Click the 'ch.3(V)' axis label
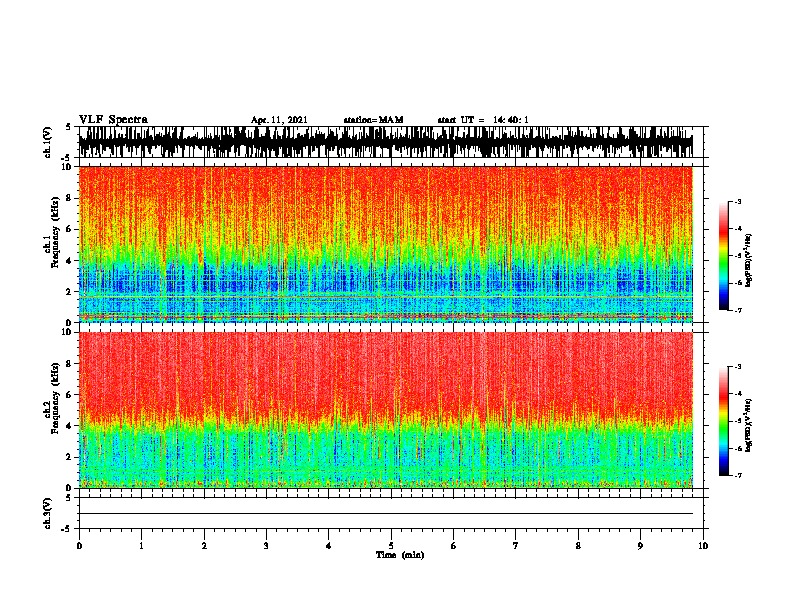This screenshot has width=792, height=612. point(47,514)
